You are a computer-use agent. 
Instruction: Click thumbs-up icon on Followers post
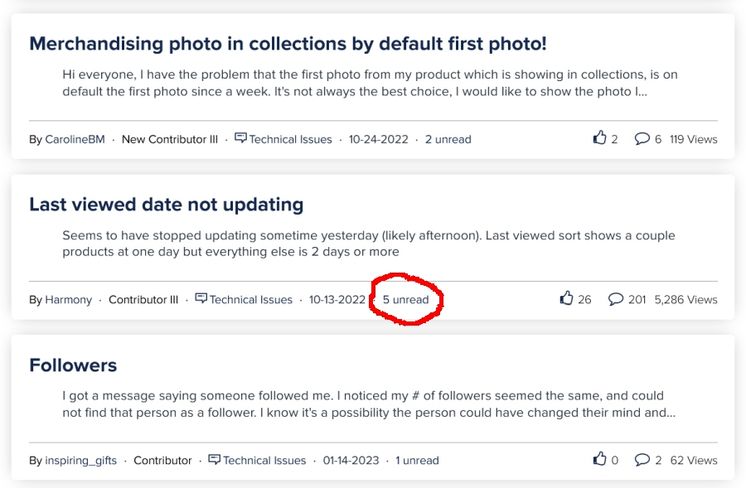(x=599, y=459)
